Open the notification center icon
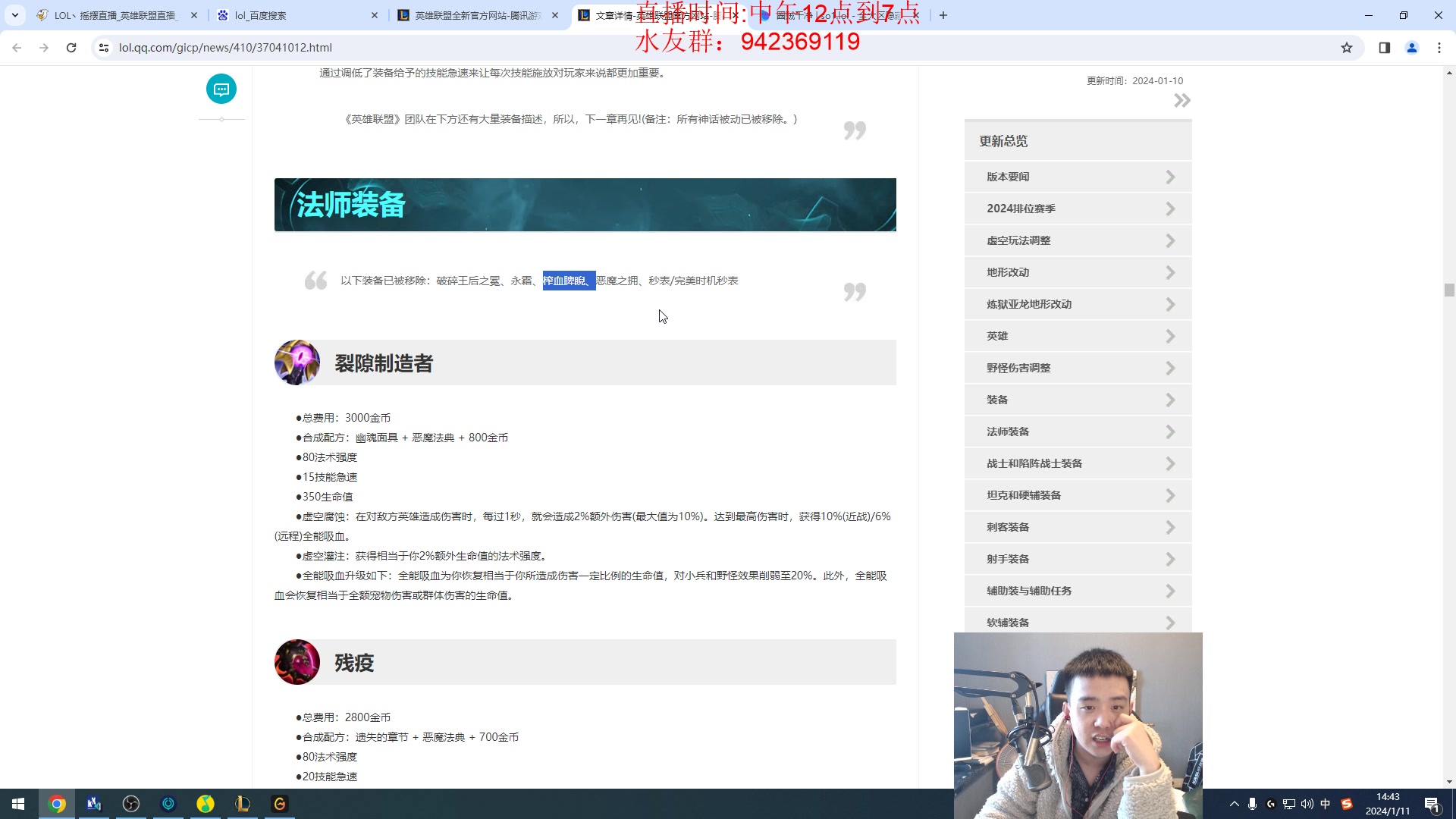 [1432, 804]
